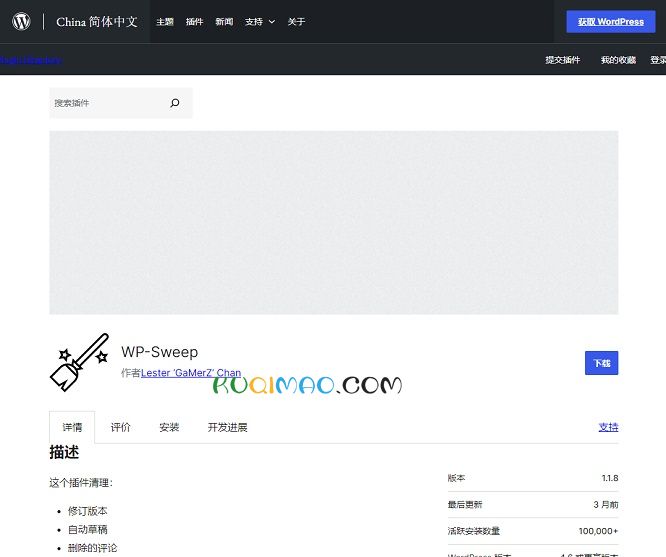The image size is (666, 557).
Task: Click the 版本 label
Action: point(456,478)
